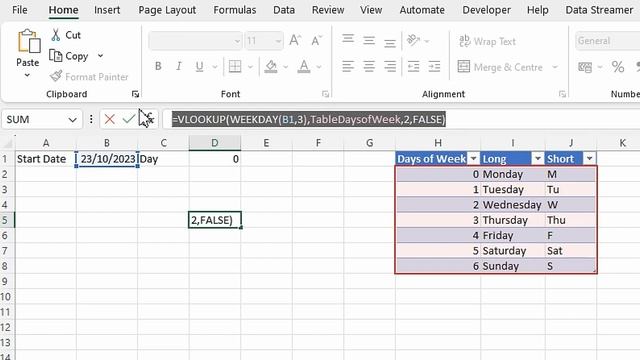
Task: Open the Paste options dropdown
Action: (x=27, y=75)
